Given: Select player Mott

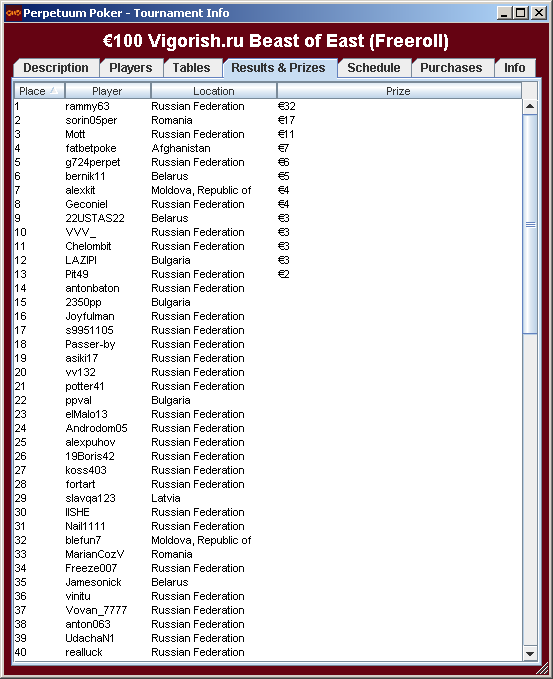Looking at the screenshot, I should [x=75, y=134].
